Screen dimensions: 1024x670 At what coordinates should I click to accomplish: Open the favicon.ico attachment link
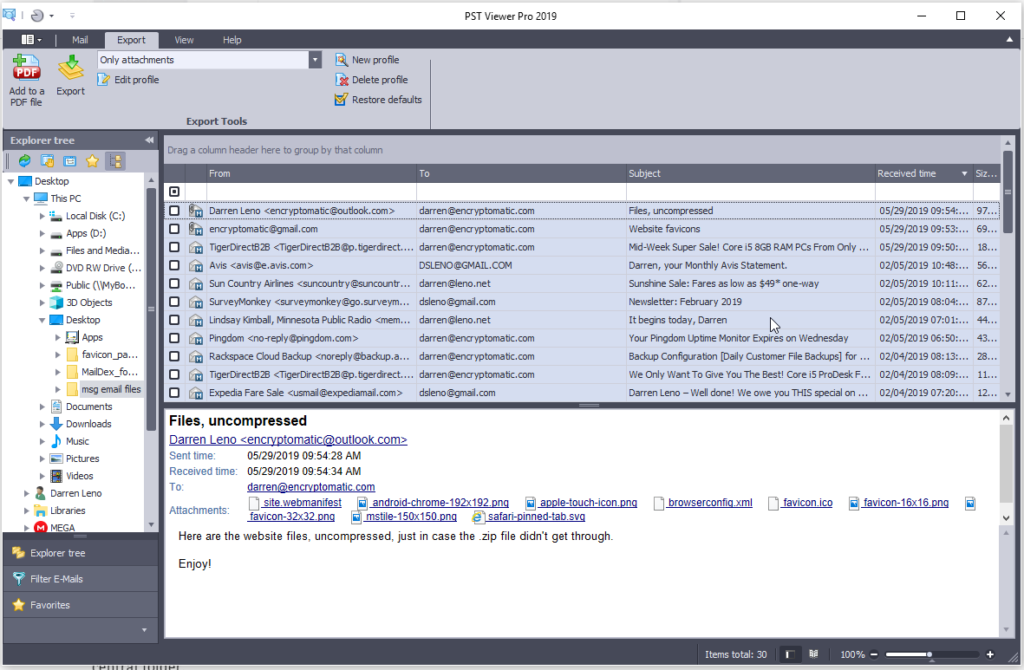pos(800,502)
